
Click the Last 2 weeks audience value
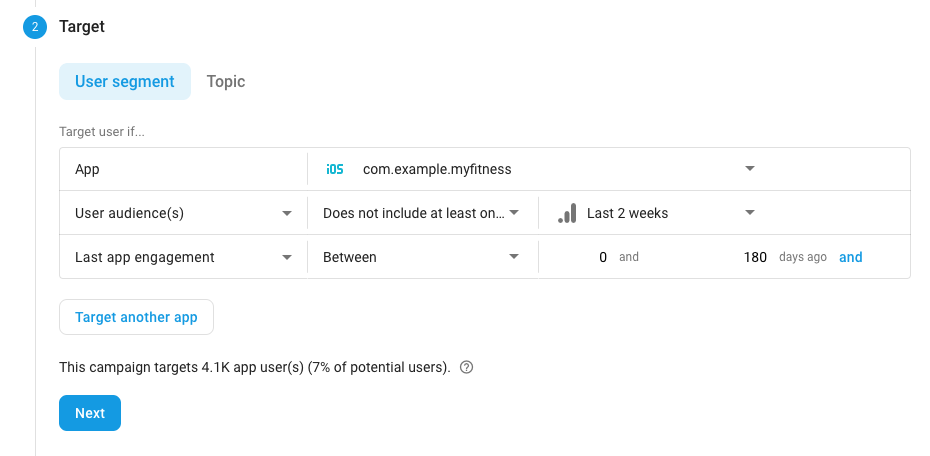click(628, 213)
